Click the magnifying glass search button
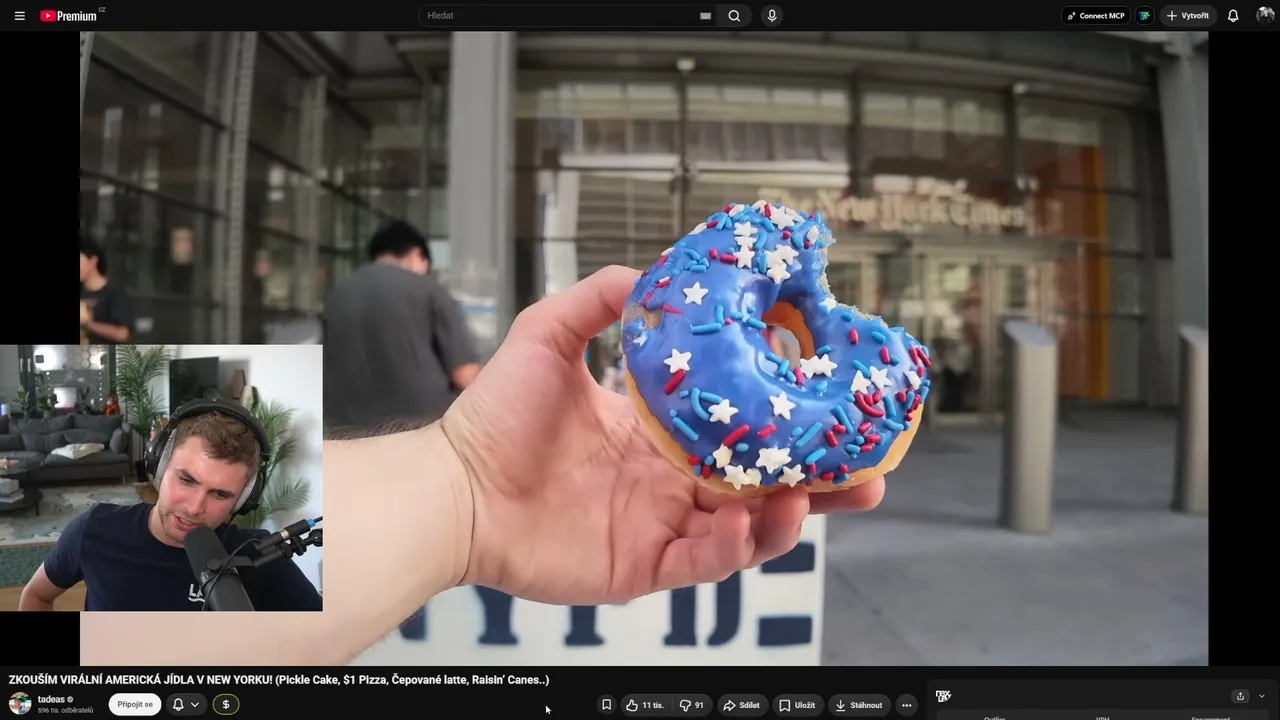 (x=734, y=16)
